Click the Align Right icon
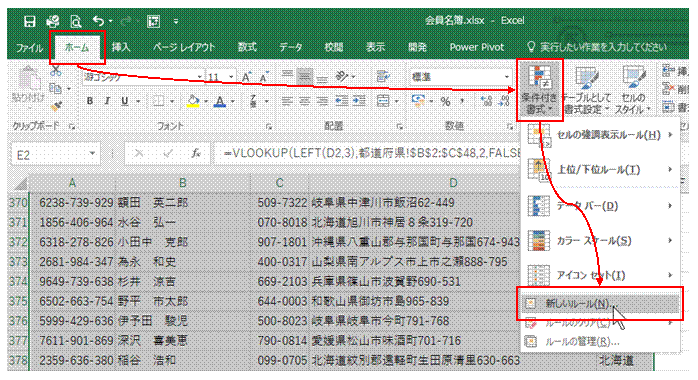Screen dimensions: 698x380 coord(322,102)
